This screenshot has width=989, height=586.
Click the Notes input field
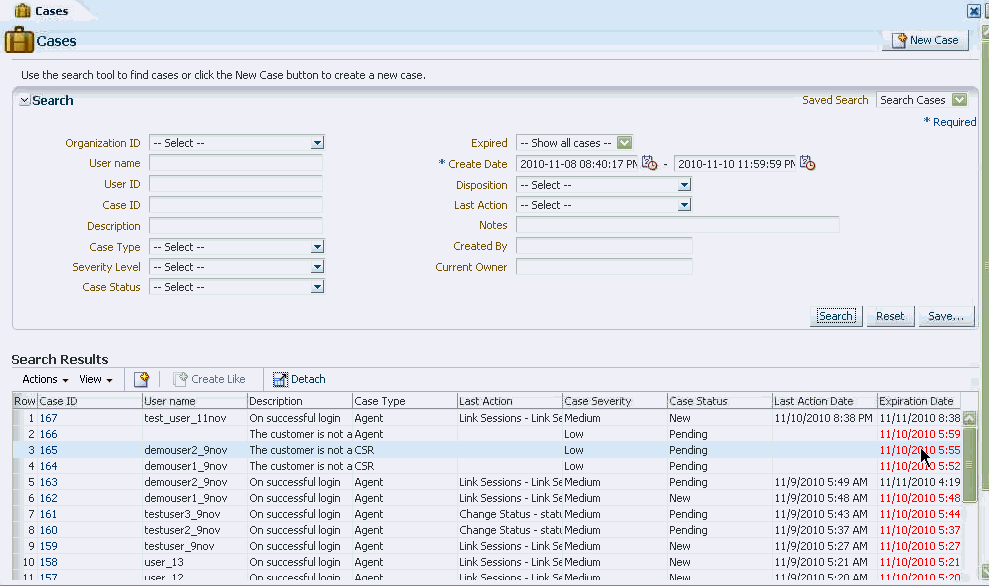pyautogui.click(x=677, y=225)
